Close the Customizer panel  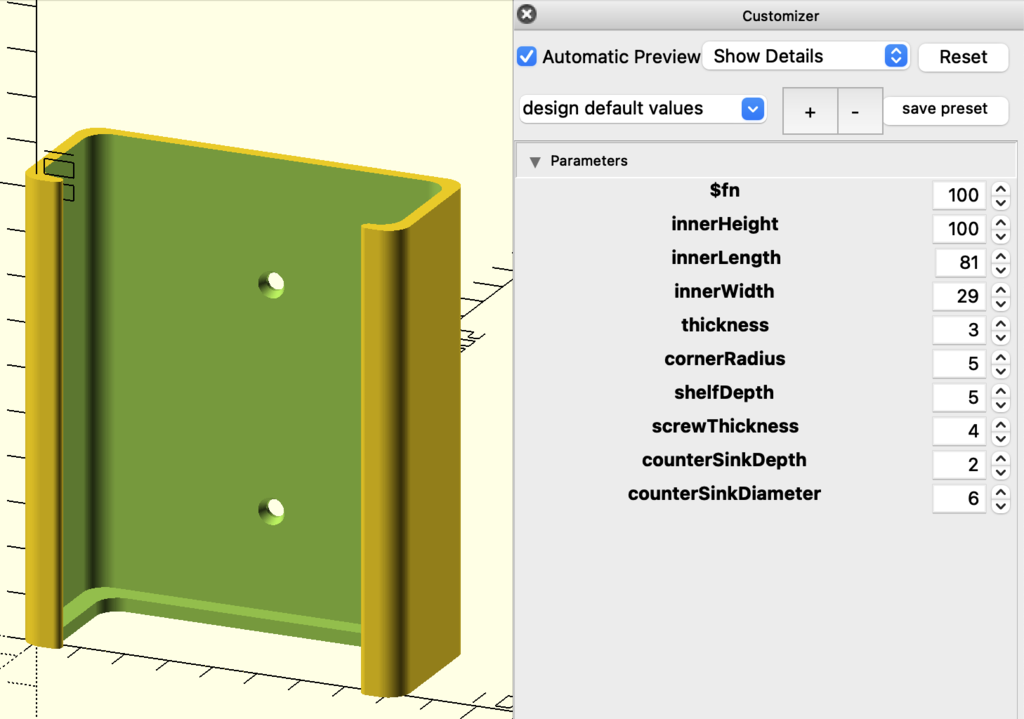[526, 14]
